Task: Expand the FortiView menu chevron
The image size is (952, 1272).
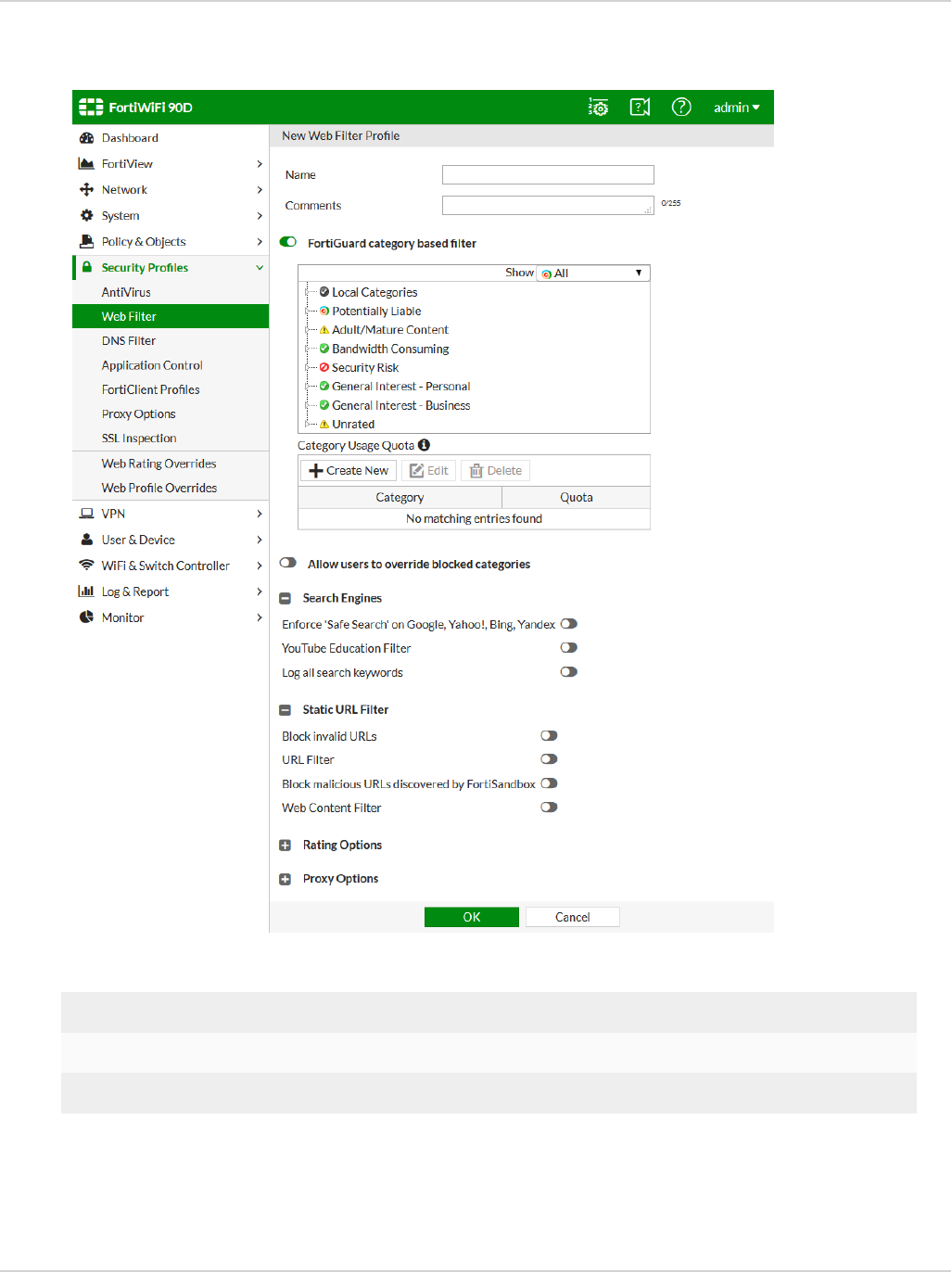Action: pyautogui.click(x=260, y=164)
